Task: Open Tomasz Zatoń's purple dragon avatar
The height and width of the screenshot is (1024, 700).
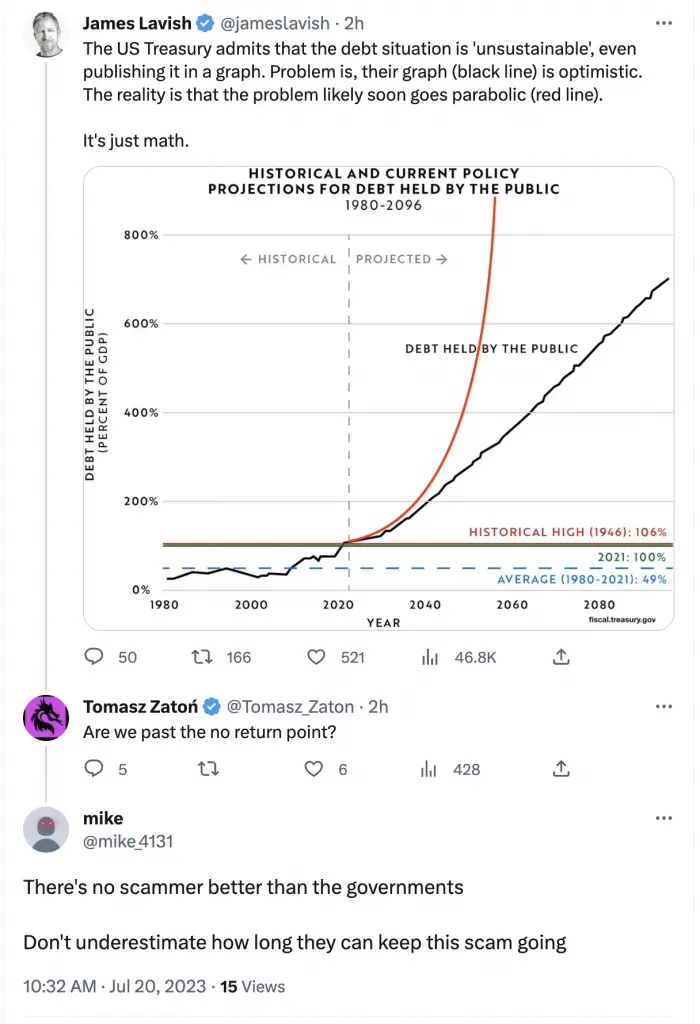Action: pyautogui.click(x=46, y=718)
